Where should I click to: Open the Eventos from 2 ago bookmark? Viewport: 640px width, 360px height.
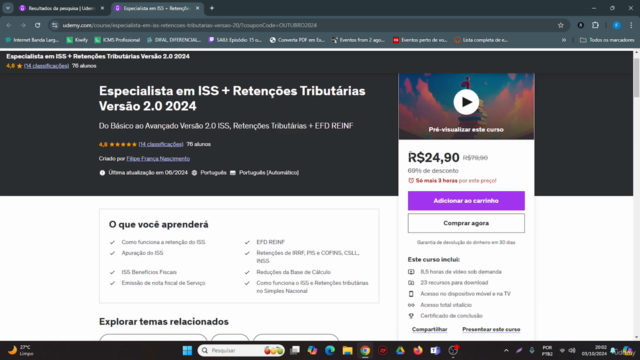tap(358, 40)
